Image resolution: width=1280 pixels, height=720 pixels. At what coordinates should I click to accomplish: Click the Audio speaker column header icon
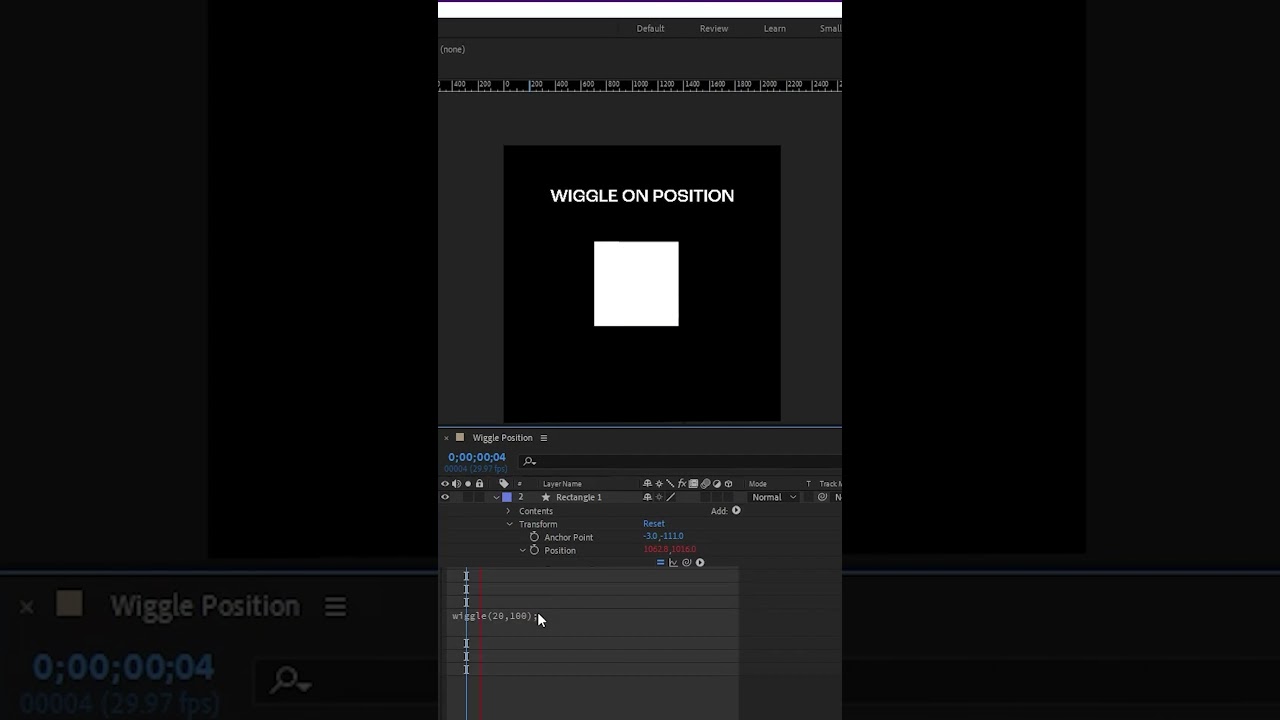tap(456, 484)
